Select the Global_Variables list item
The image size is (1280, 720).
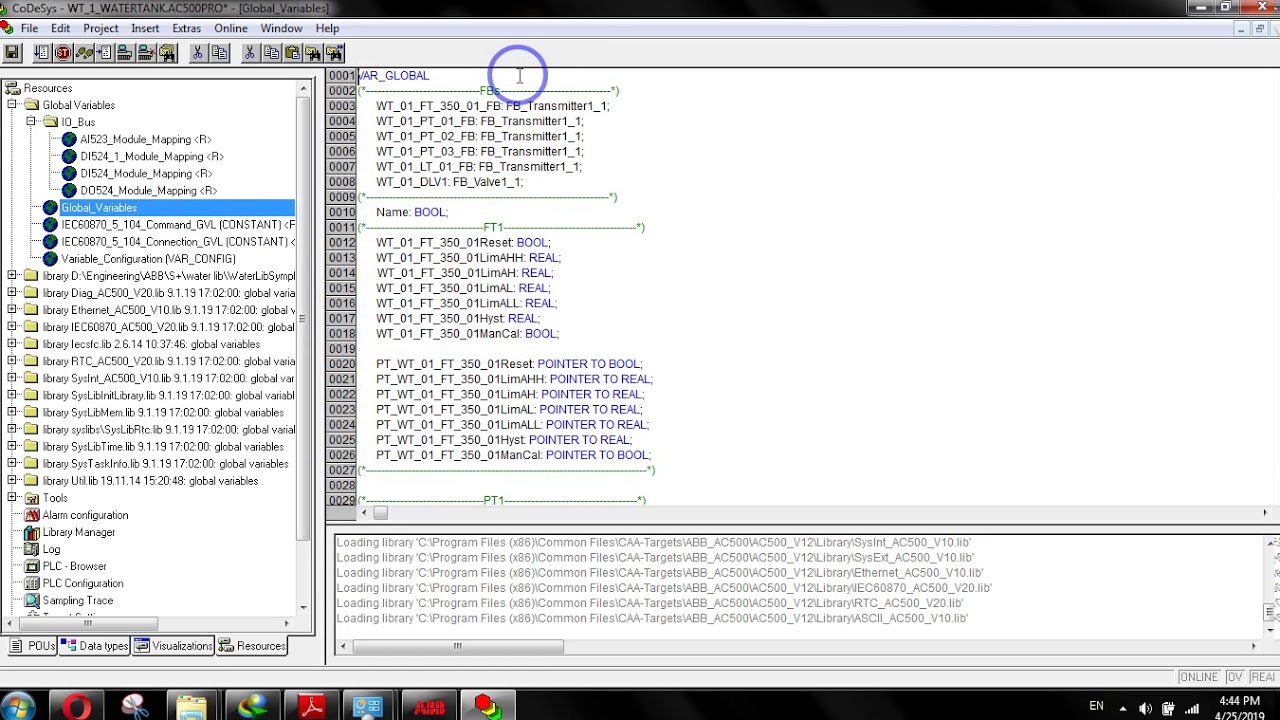pyautogui.click(x=99, y=207)
